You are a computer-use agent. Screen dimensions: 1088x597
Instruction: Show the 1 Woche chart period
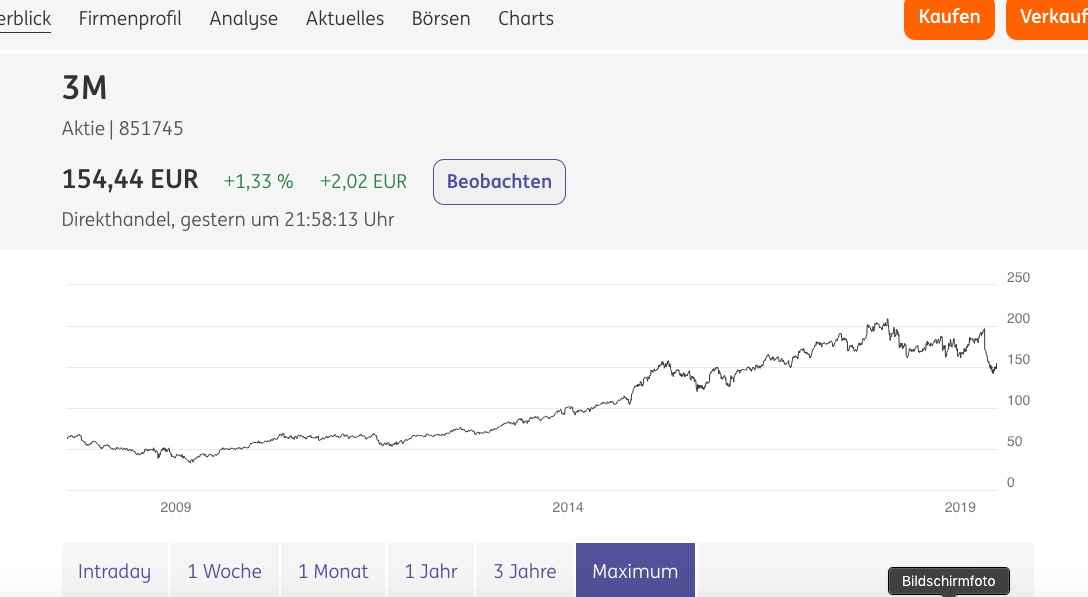(x=224, y=570)
